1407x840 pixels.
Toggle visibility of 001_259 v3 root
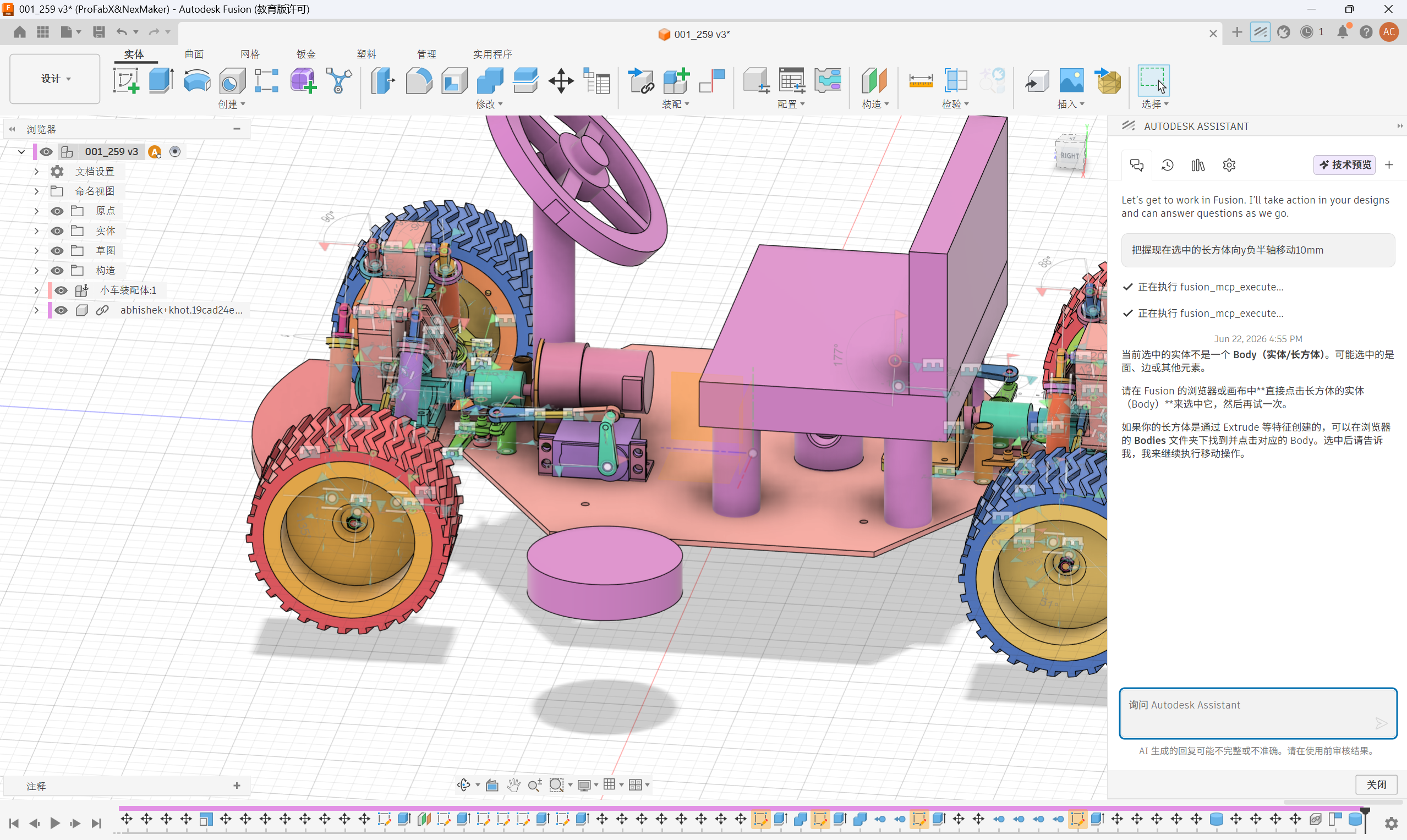(46, 152)
